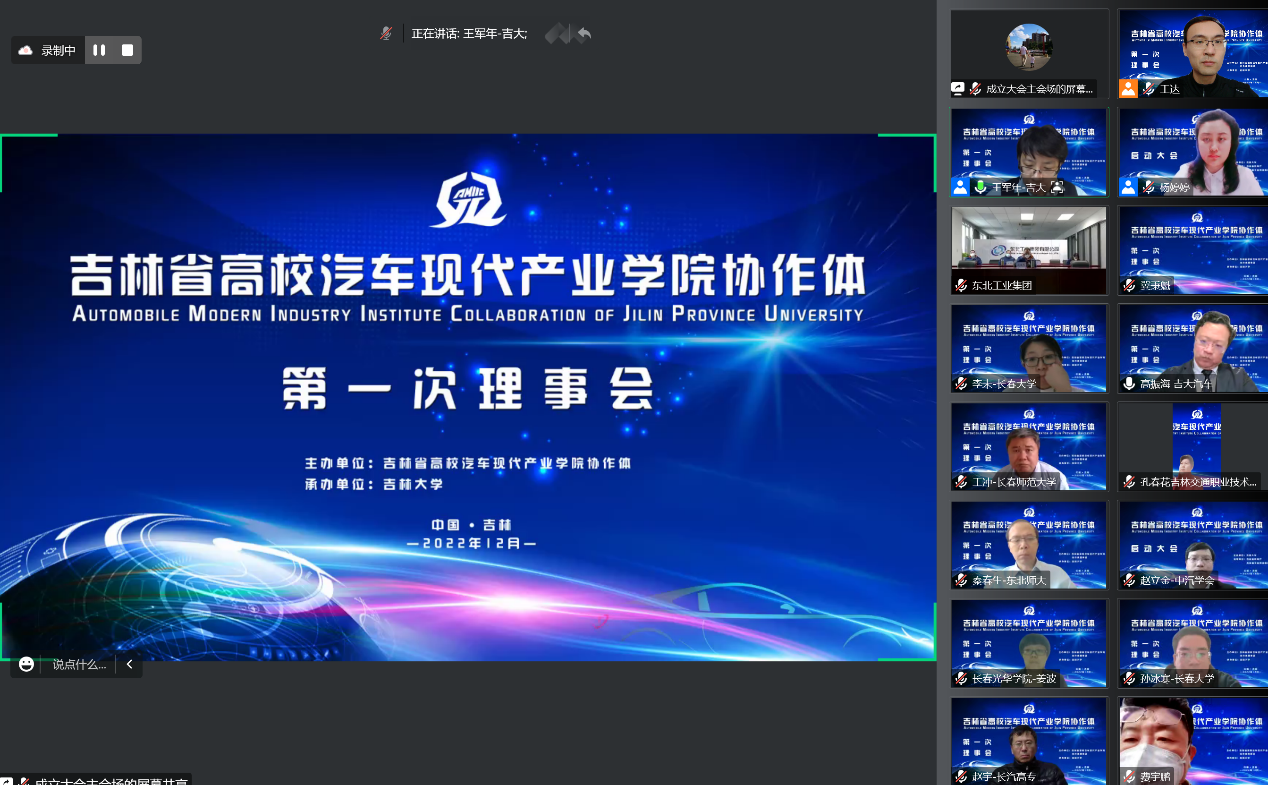Click the orange host icon in top-right tile

pos(1128,89)
